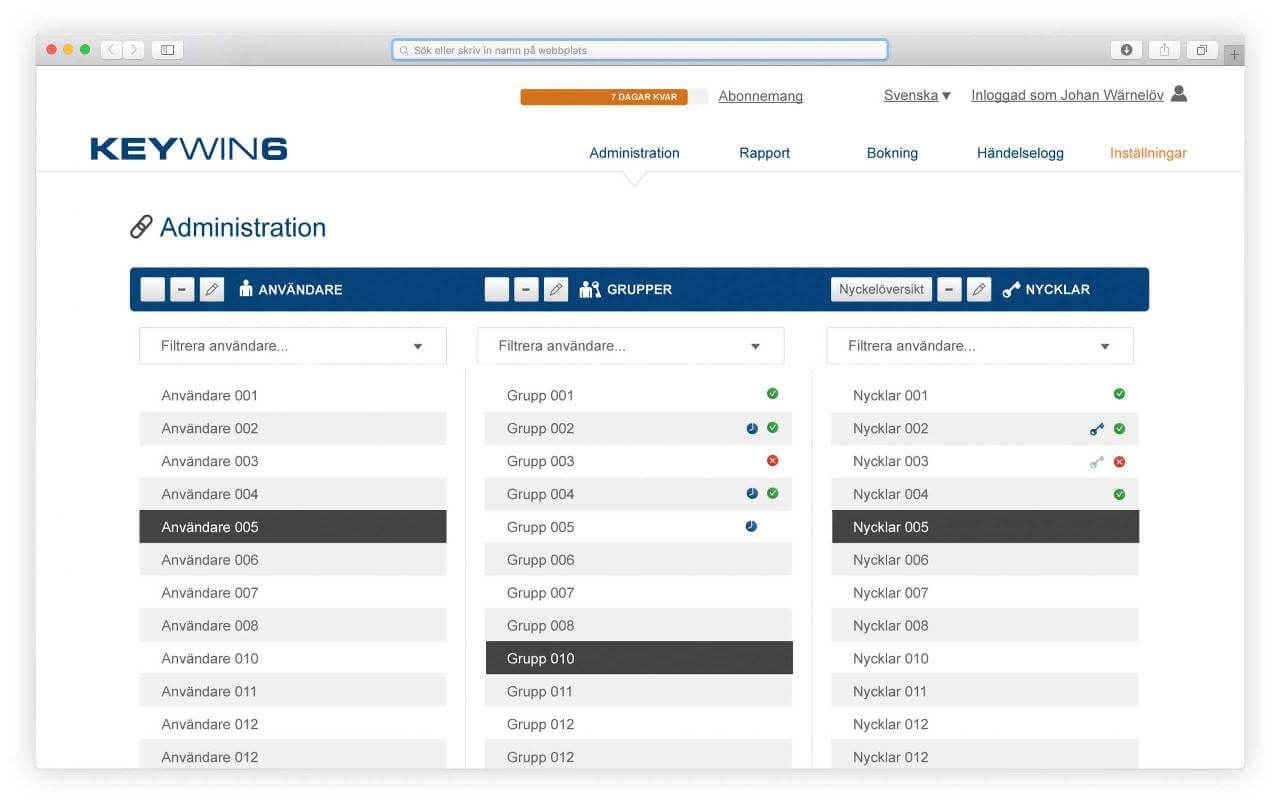Click the KEYWIN6 logo

tap(189, 149)
